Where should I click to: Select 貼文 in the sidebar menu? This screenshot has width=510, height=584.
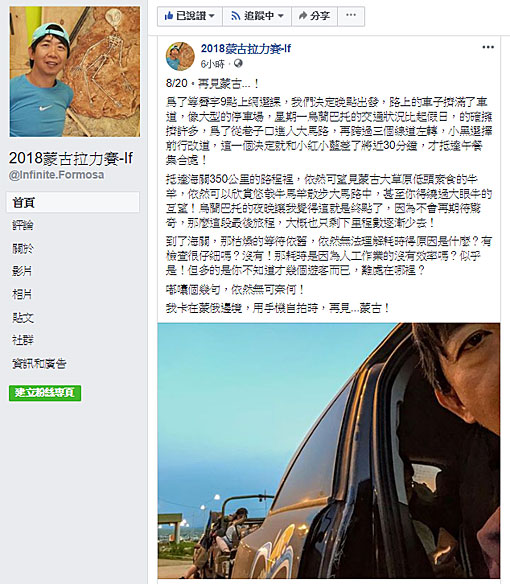coord(23,318)
